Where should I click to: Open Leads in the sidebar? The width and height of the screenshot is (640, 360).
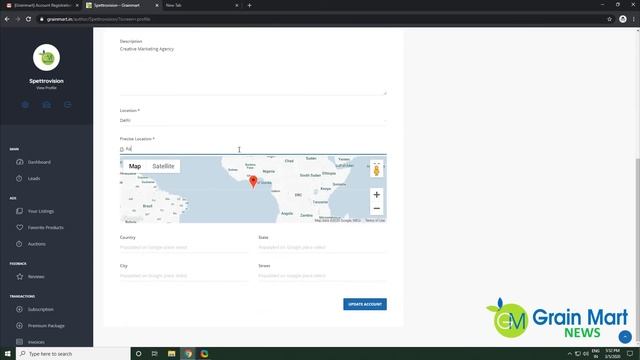[x=34, y=178]
